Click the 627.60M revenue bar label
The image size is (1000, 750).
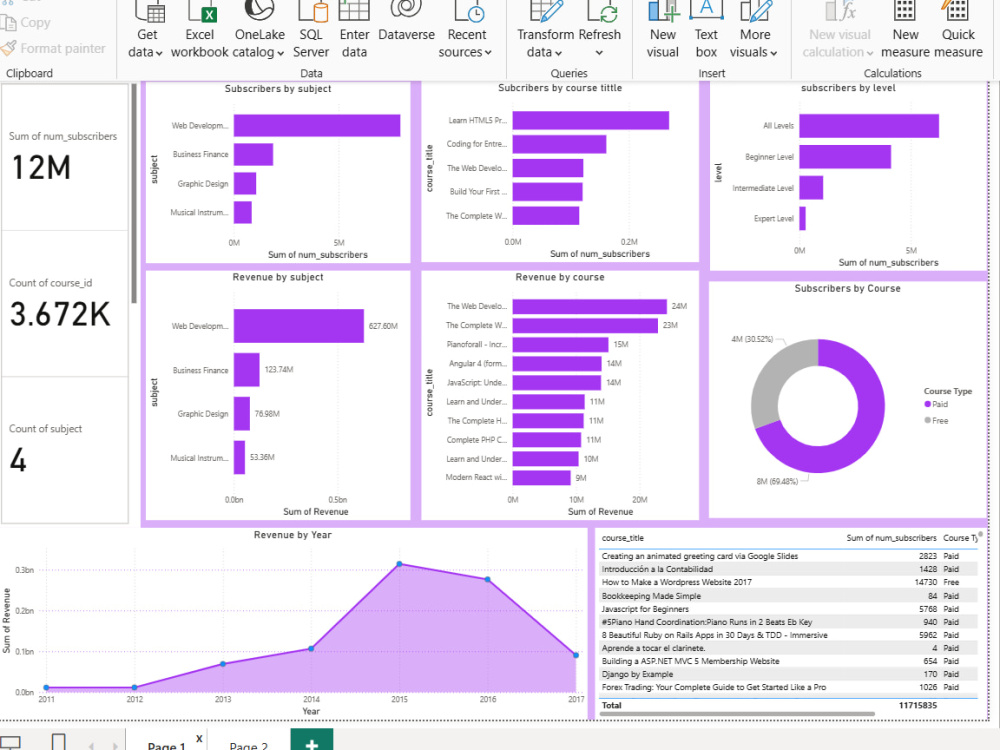tap(383, 326)
